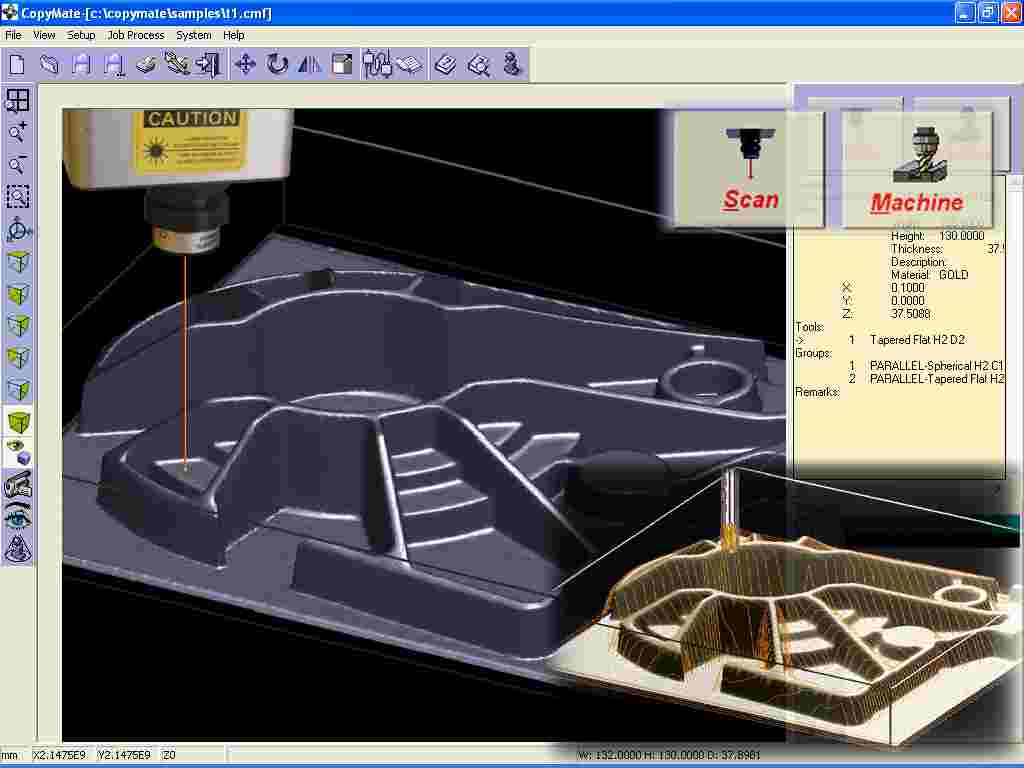Viewport: 1024px width, 768px height.
Task: Toggle the solid green cube shaded view
Action: pos(18,421)
